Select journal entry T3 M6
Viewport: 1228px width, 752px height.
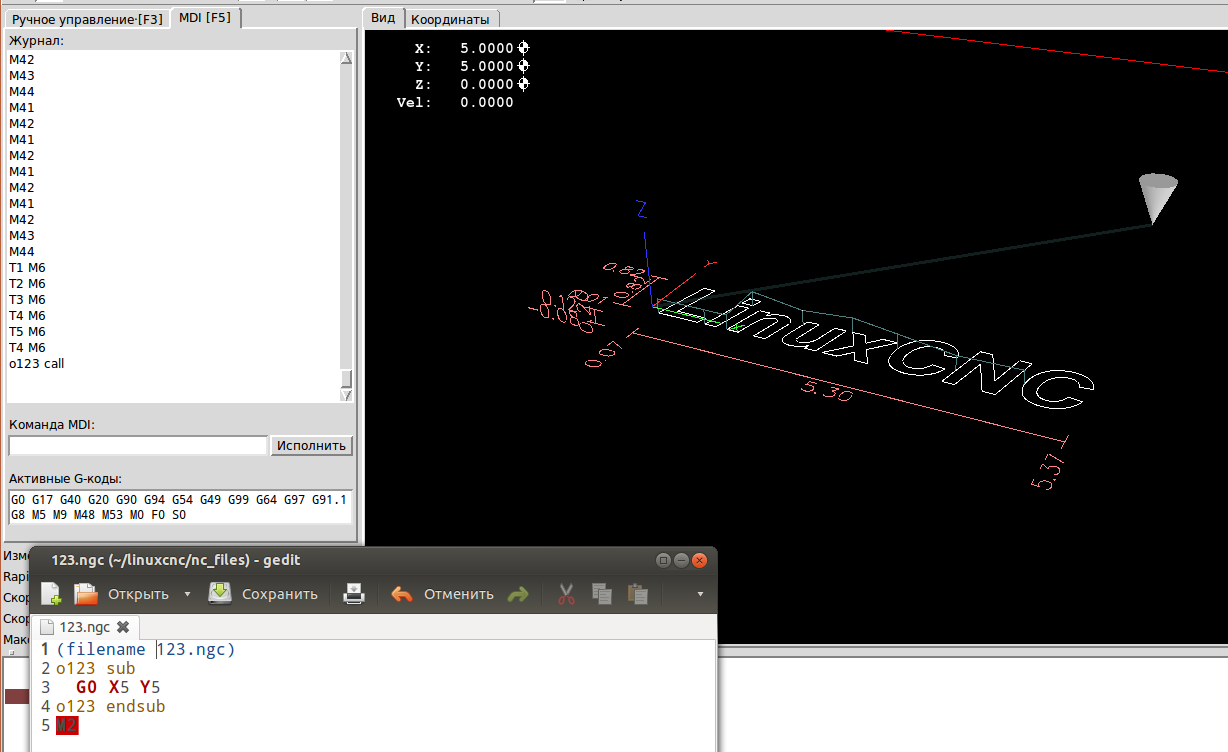(x=27, y=300)
